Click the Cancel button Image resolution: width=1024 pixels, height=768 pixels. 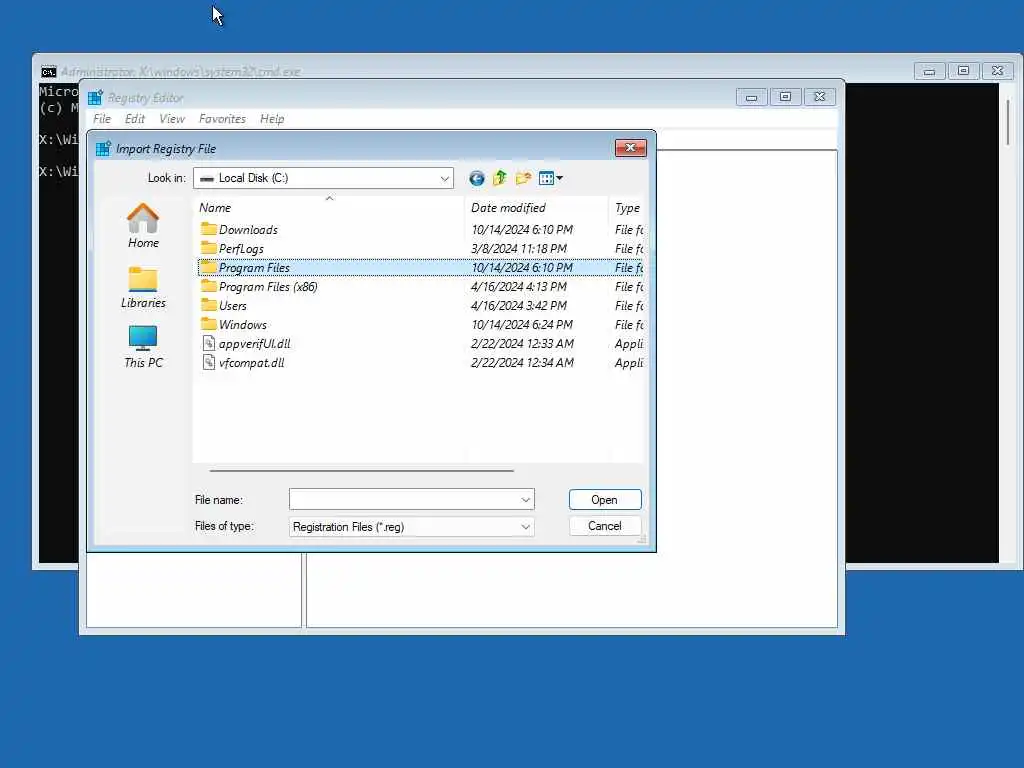pos(605,526)
